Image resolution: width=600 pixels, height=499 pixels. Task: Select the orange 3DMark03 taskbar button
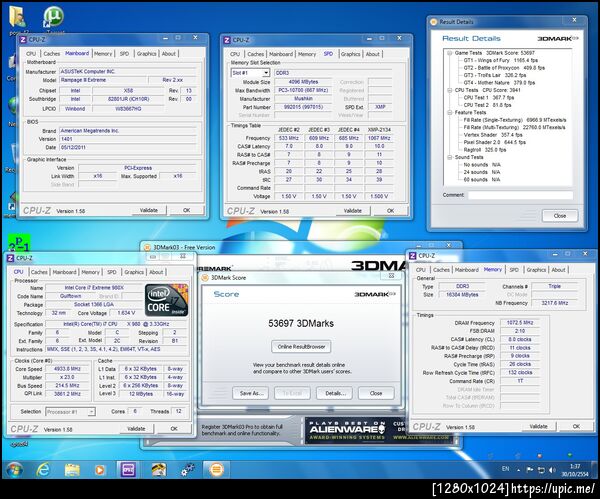pyautogui.click(x=217, y=470)
